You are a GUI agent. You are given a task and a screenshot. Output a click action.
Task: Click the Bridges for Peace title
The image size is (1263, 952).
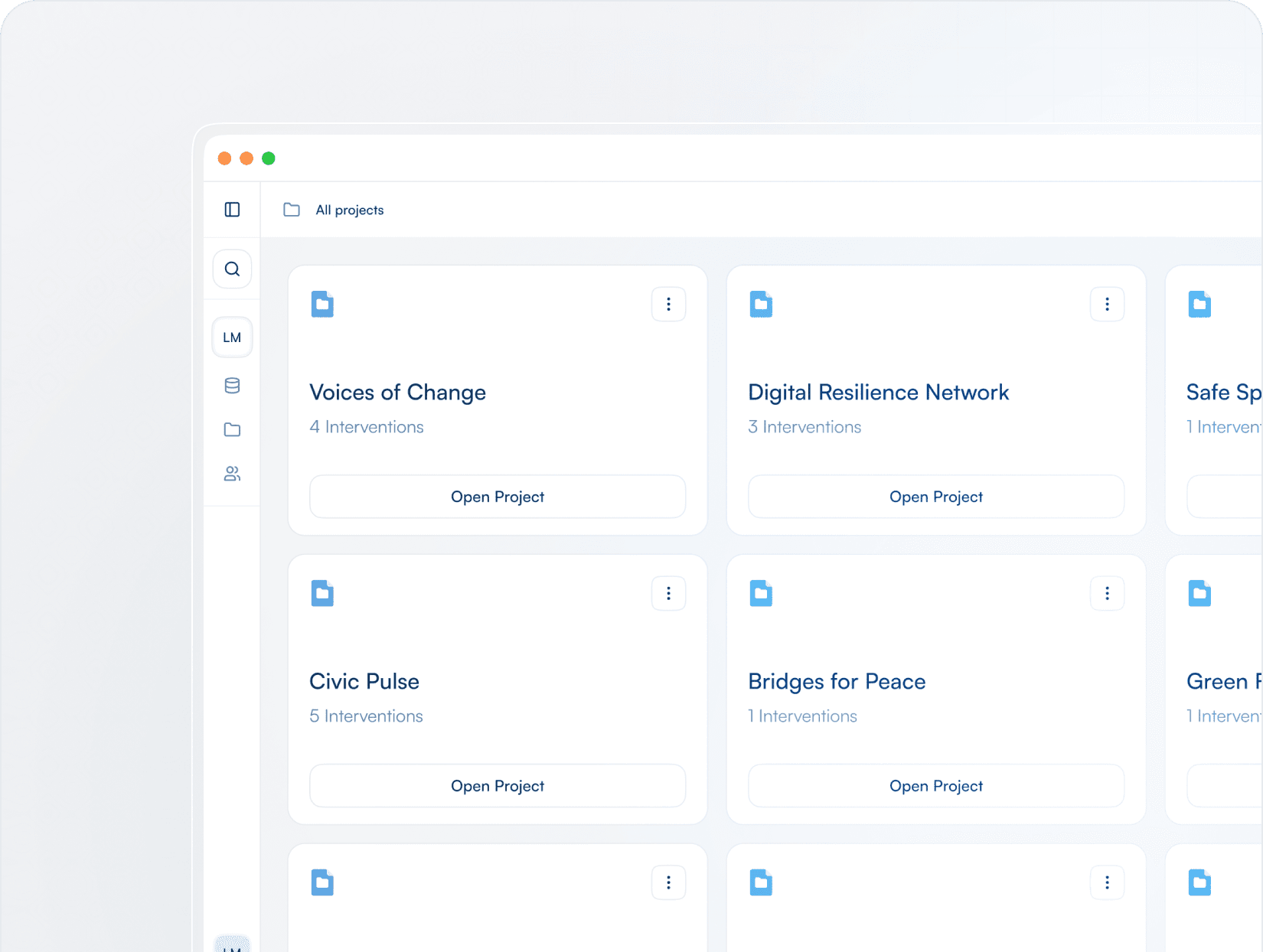click(x=837, y=682)
